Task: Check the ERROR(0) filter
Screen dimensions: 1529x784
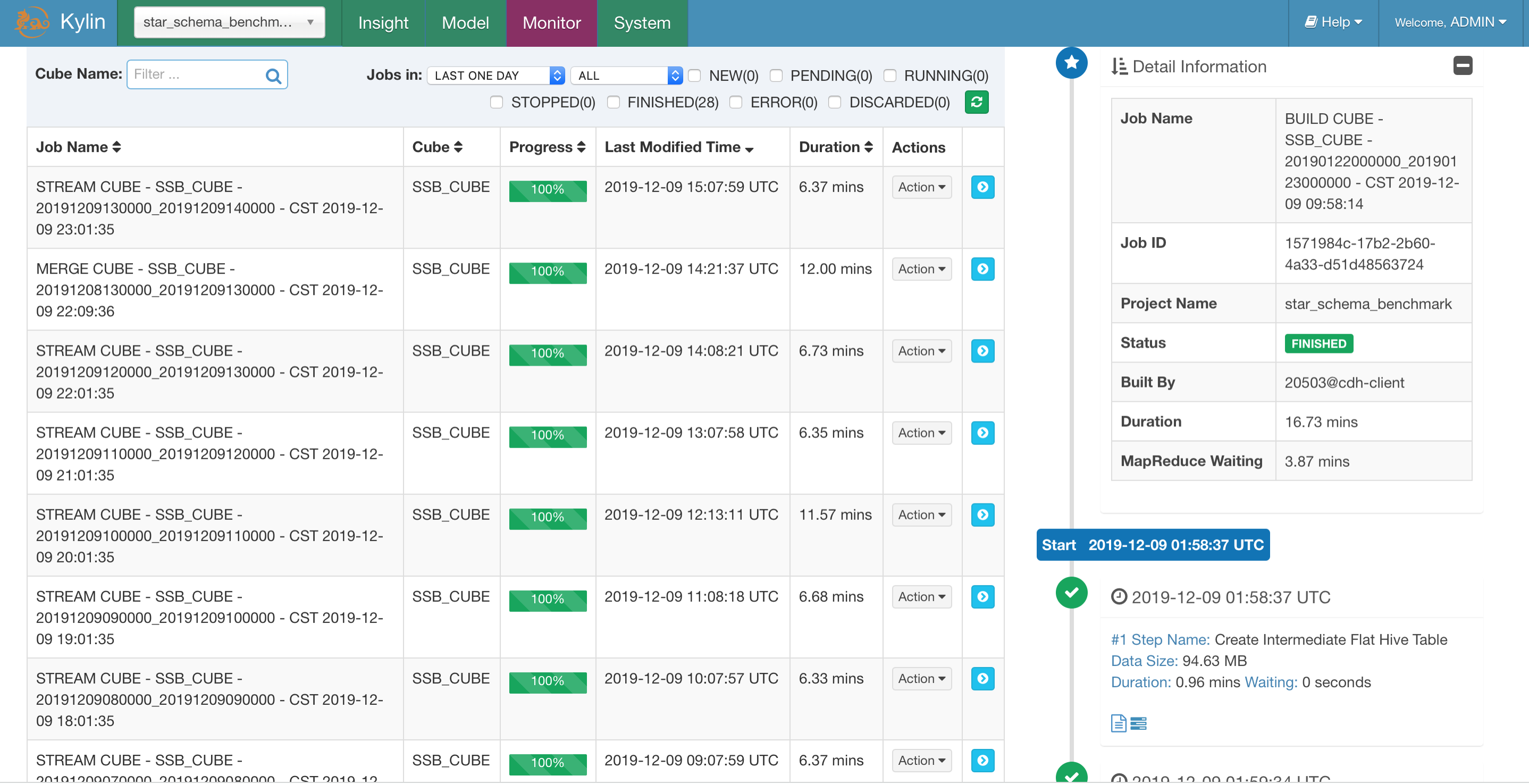Action: tap(736, 103)
